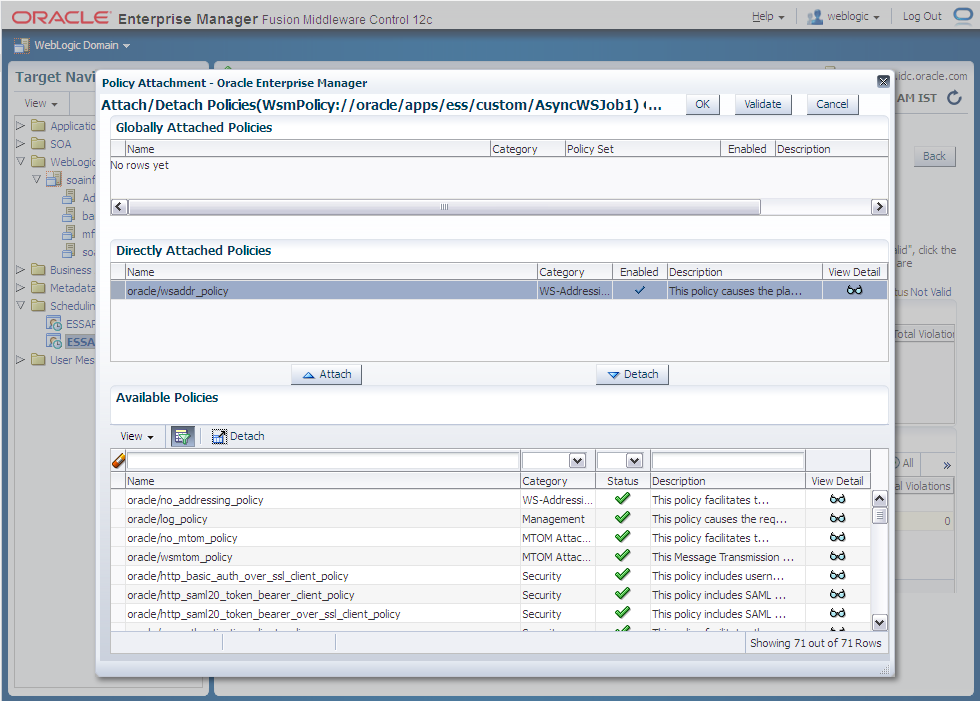The width and height of the screenshot is (980, 701).
Task: Click the Back button in background page
Action: [x=934, y=156]
